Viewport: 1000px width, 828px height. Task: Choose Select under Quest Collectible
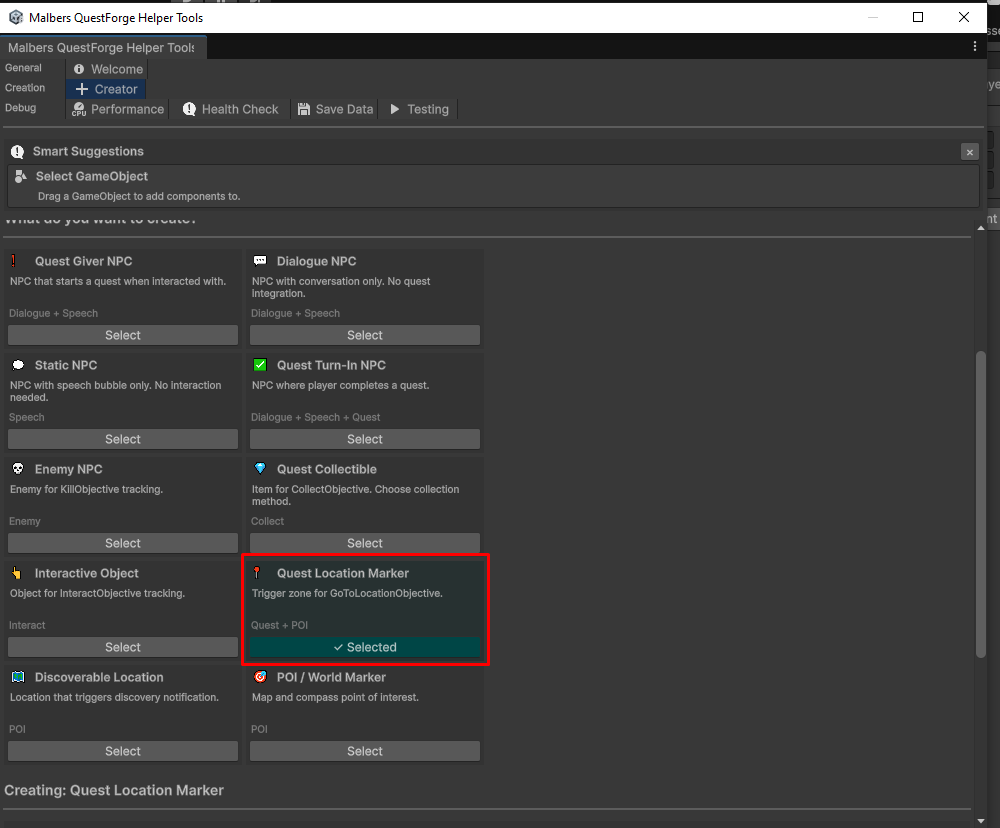(365, 543)
